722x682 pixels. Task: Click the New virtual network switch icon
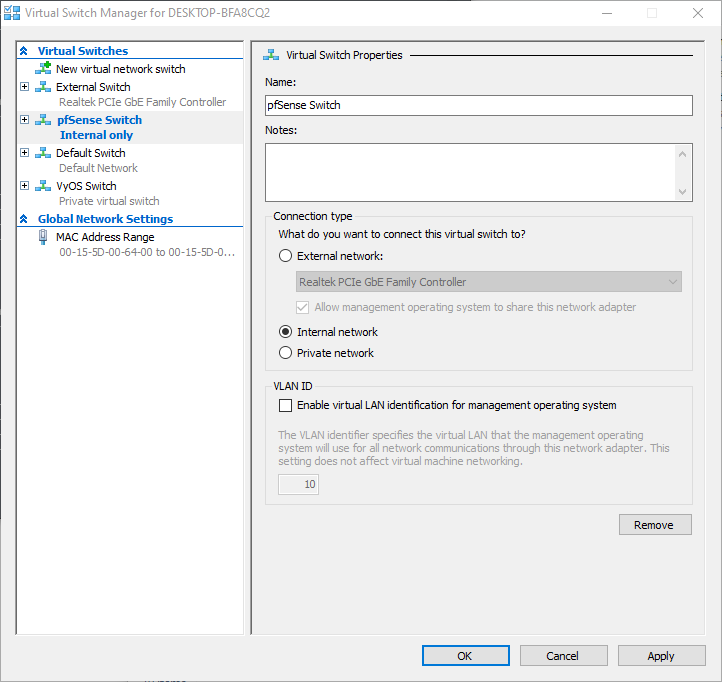[x=43, y=69]
